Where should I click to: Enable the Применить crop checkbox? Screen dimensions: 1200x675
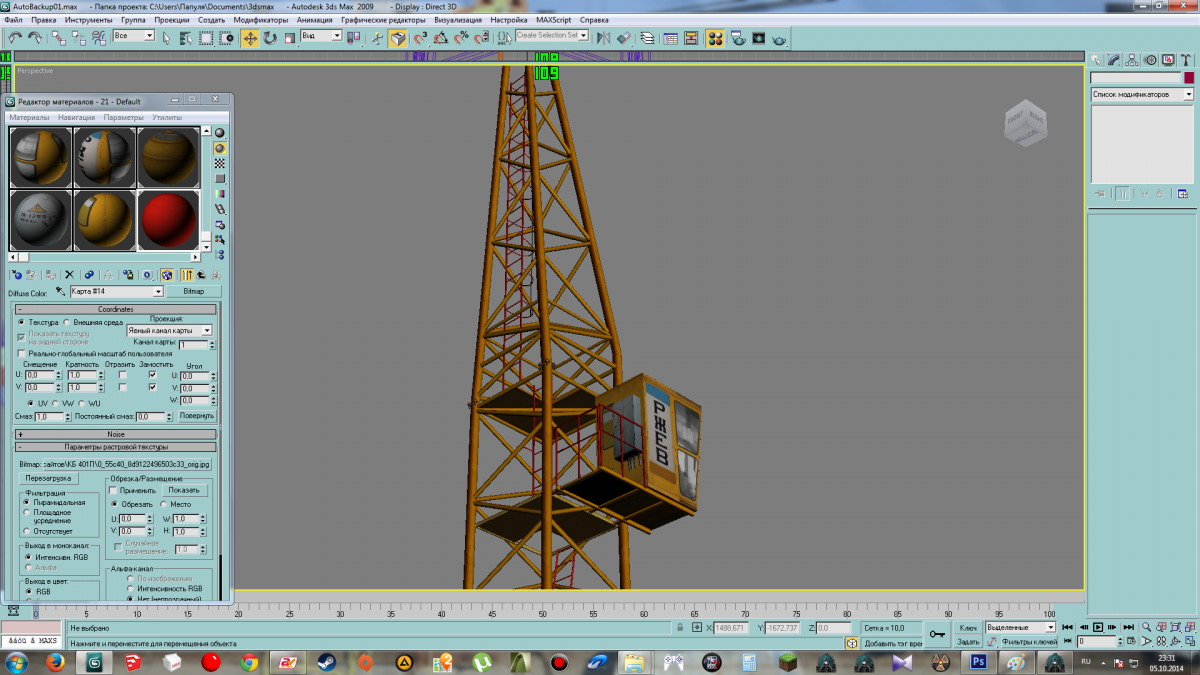[x=113, y=490]
